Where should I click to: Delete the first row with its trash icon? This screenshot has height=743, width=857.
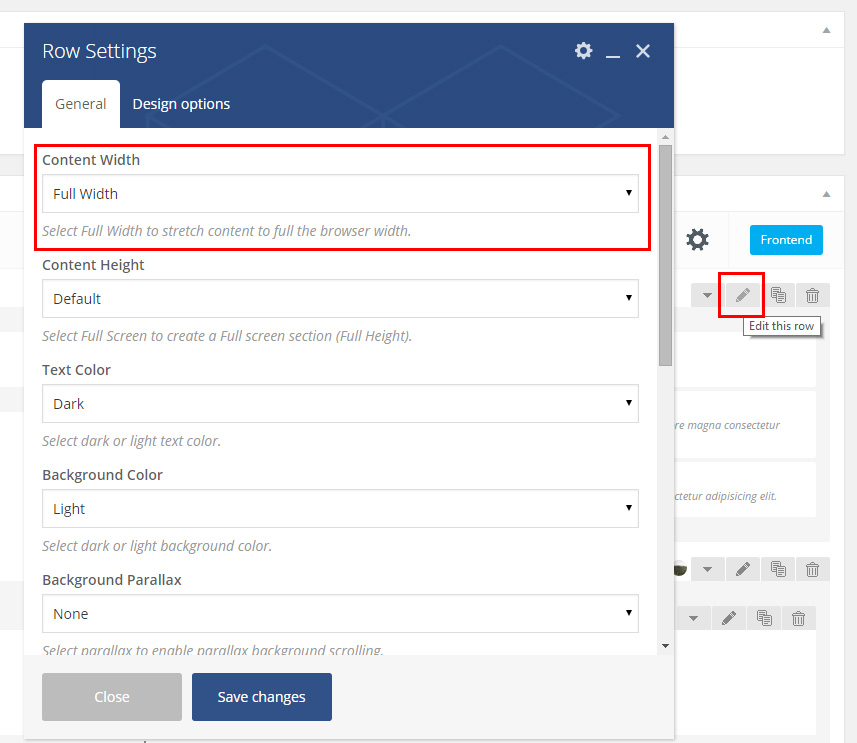point(812,295)
